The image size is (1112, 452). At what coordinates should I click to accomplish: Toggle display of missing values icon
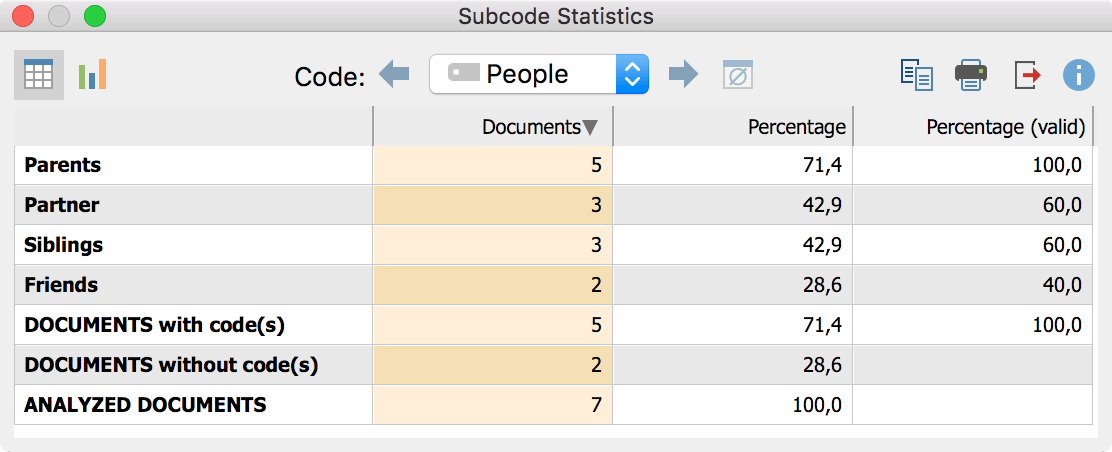click(x=738, y=75)
